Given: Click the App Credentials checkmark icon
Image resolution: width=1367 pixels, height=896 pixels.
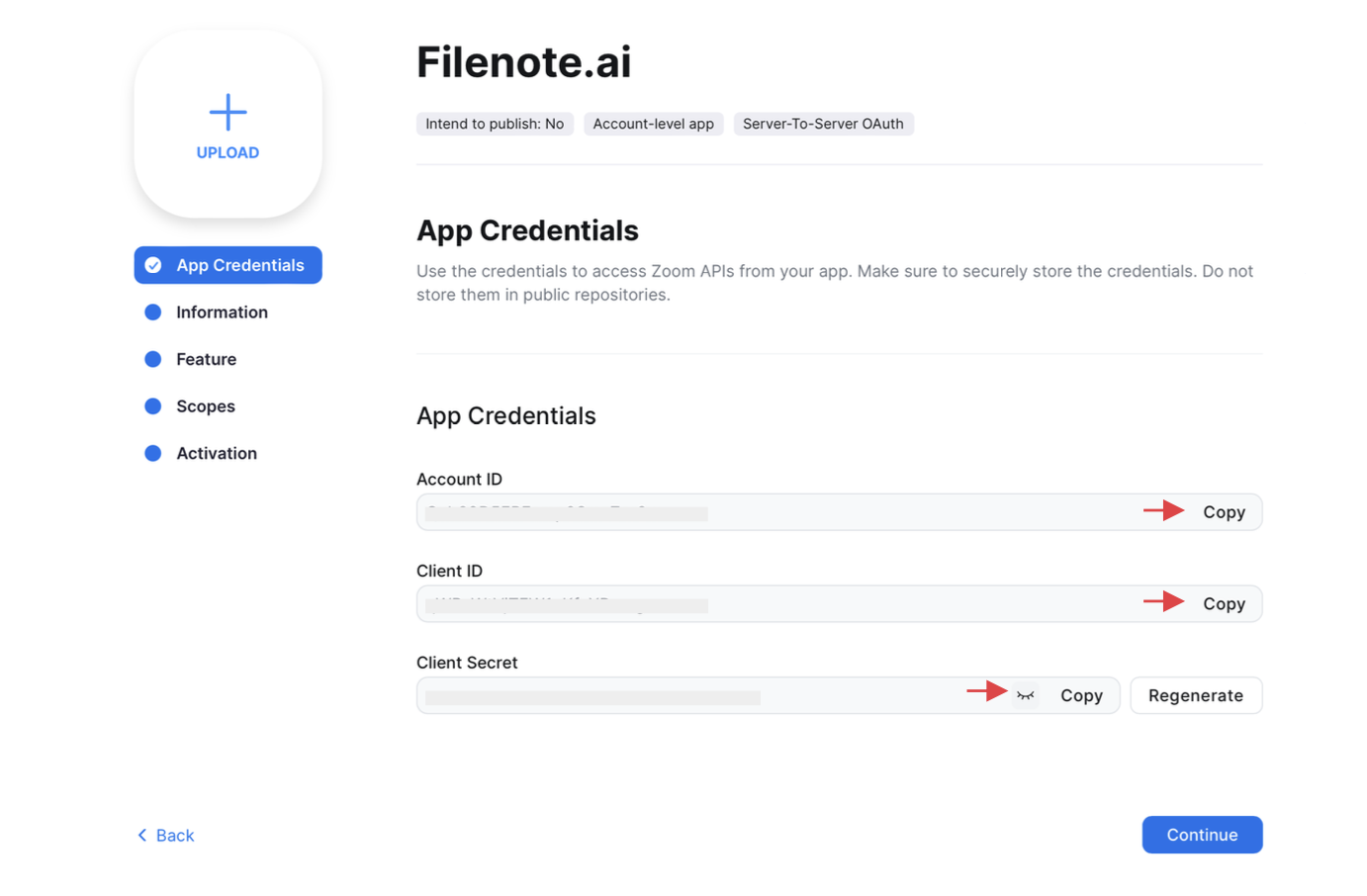Looking at the screenshot, I should click(153, 265).
